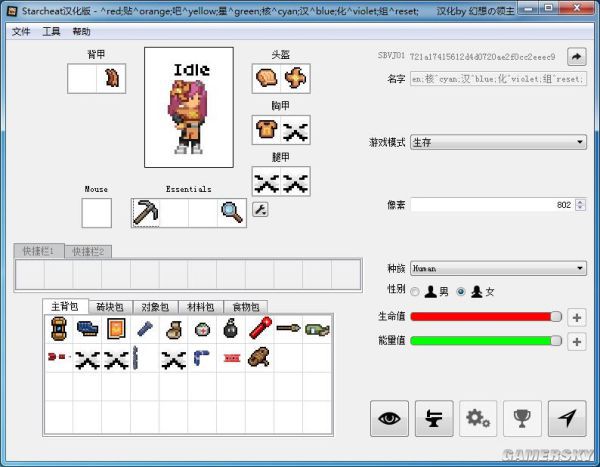
Task: Click the blue shoes item in bag
Action: [x=87, y=329]
